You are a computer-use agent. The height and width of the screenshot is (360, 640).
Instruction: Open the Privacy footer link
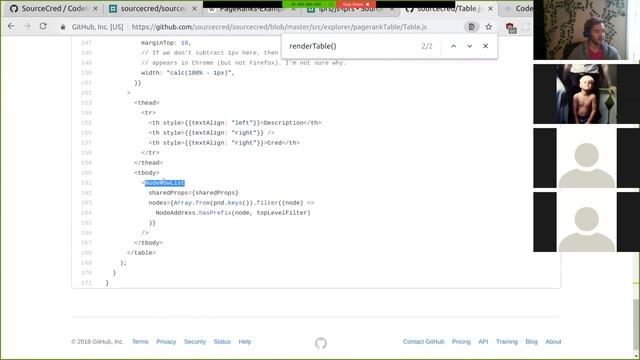(x=166, y=342)
